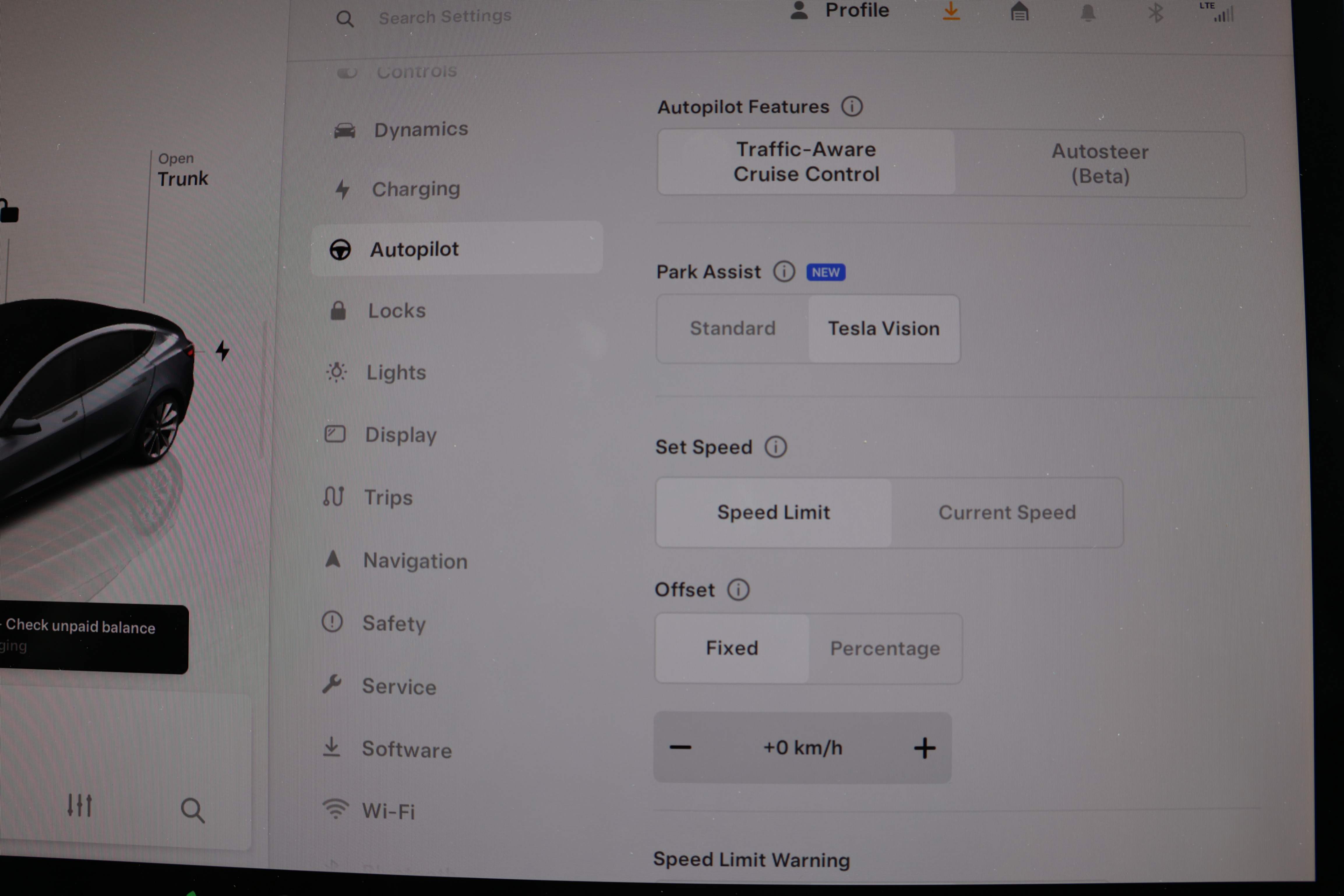Set speed to Speed Limit

(x=774, y=512)
